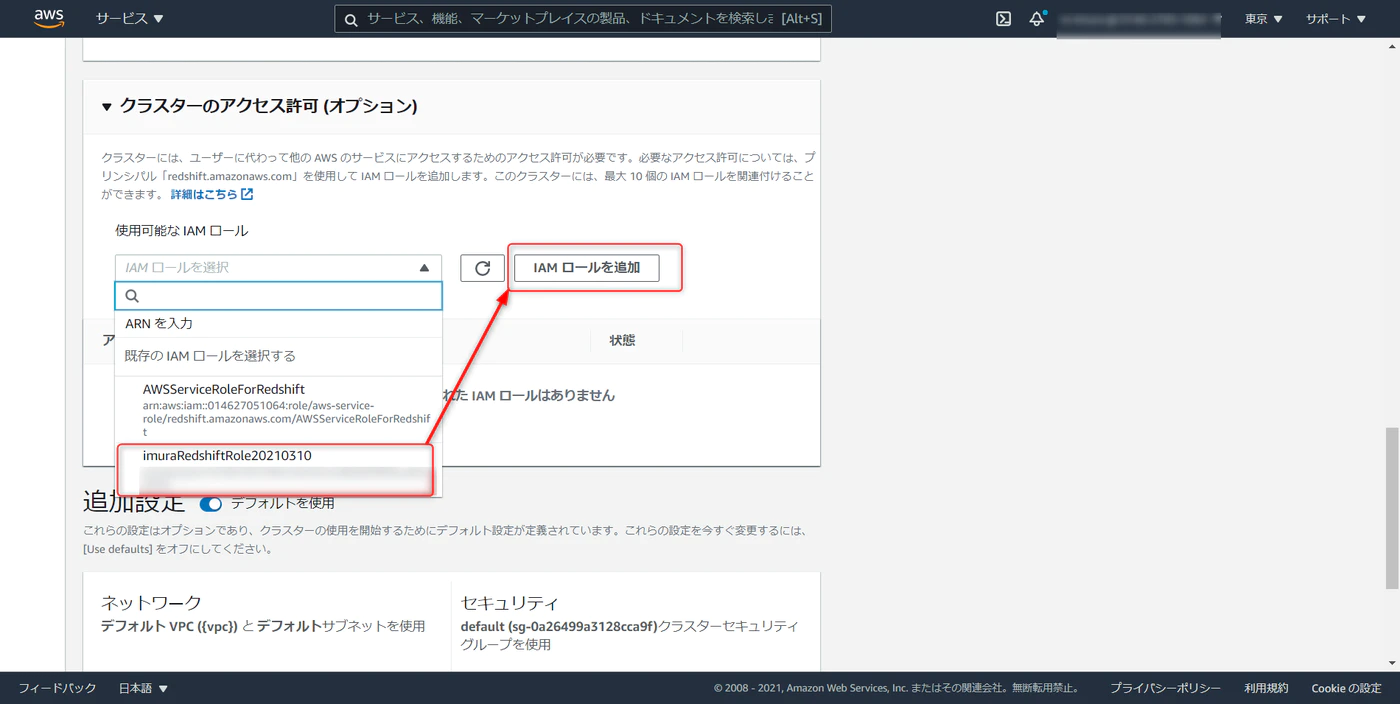Viewport: 1400px width, 704px height.
Task: Open the 利用規約 link
Action: [1266, 688]
